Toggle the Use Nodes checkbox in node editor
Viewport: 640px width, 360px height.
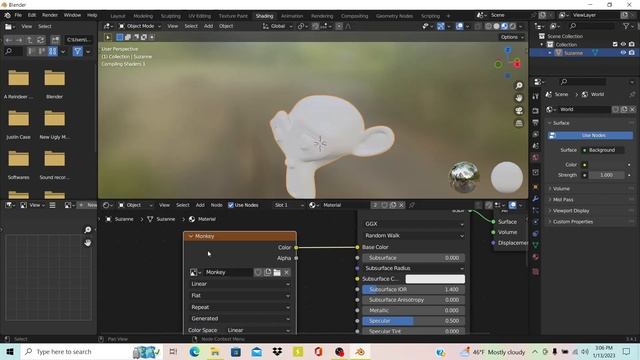pyautogui.click(x=231, y=205)
